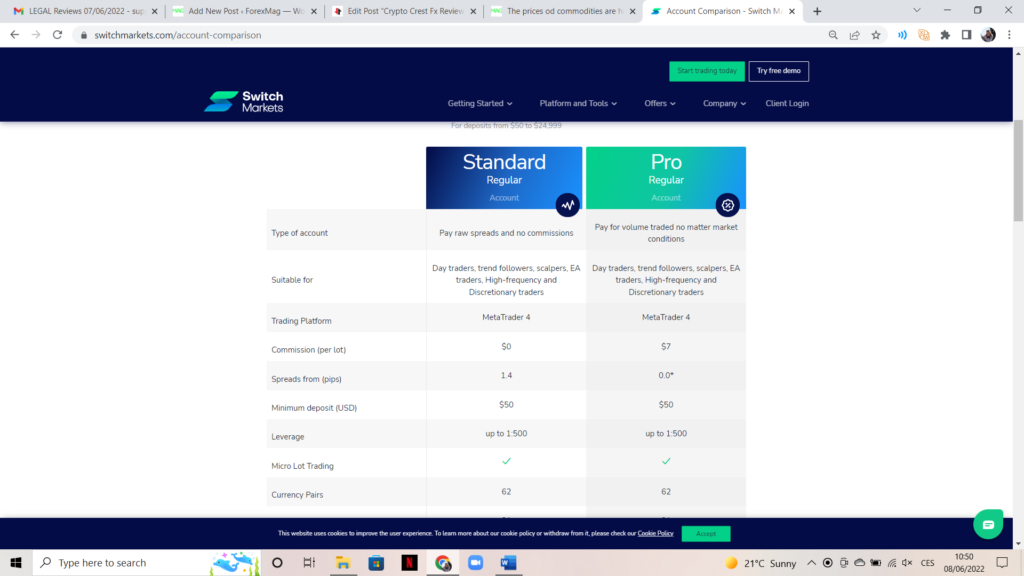Click the Start trading today button
This screenshot has width=1024, height=576.
coord(707,71)
